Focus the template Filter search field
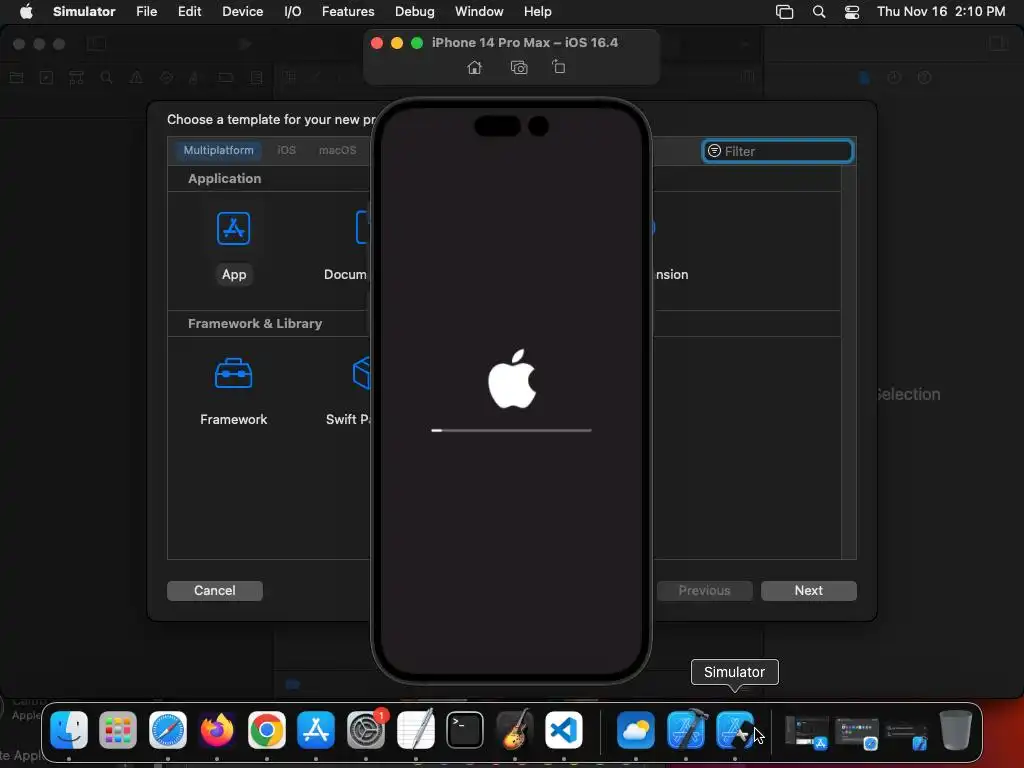 [x=778, y=151]
